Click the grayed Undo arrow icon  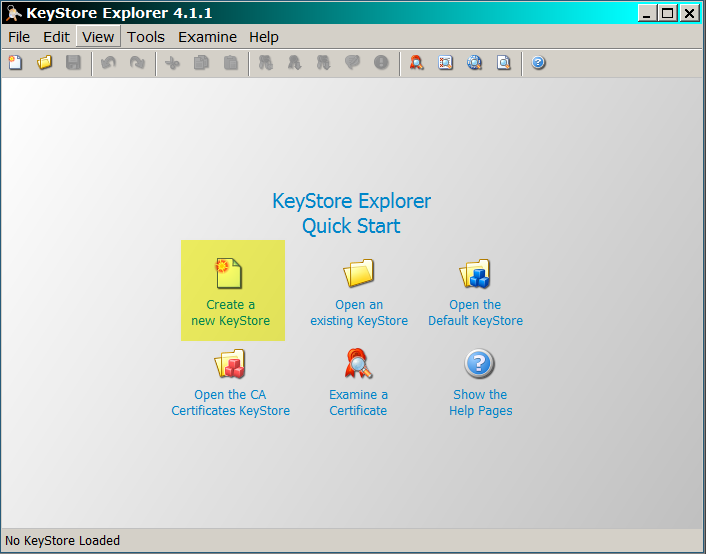pyautogui.click(x=108, y=63)
